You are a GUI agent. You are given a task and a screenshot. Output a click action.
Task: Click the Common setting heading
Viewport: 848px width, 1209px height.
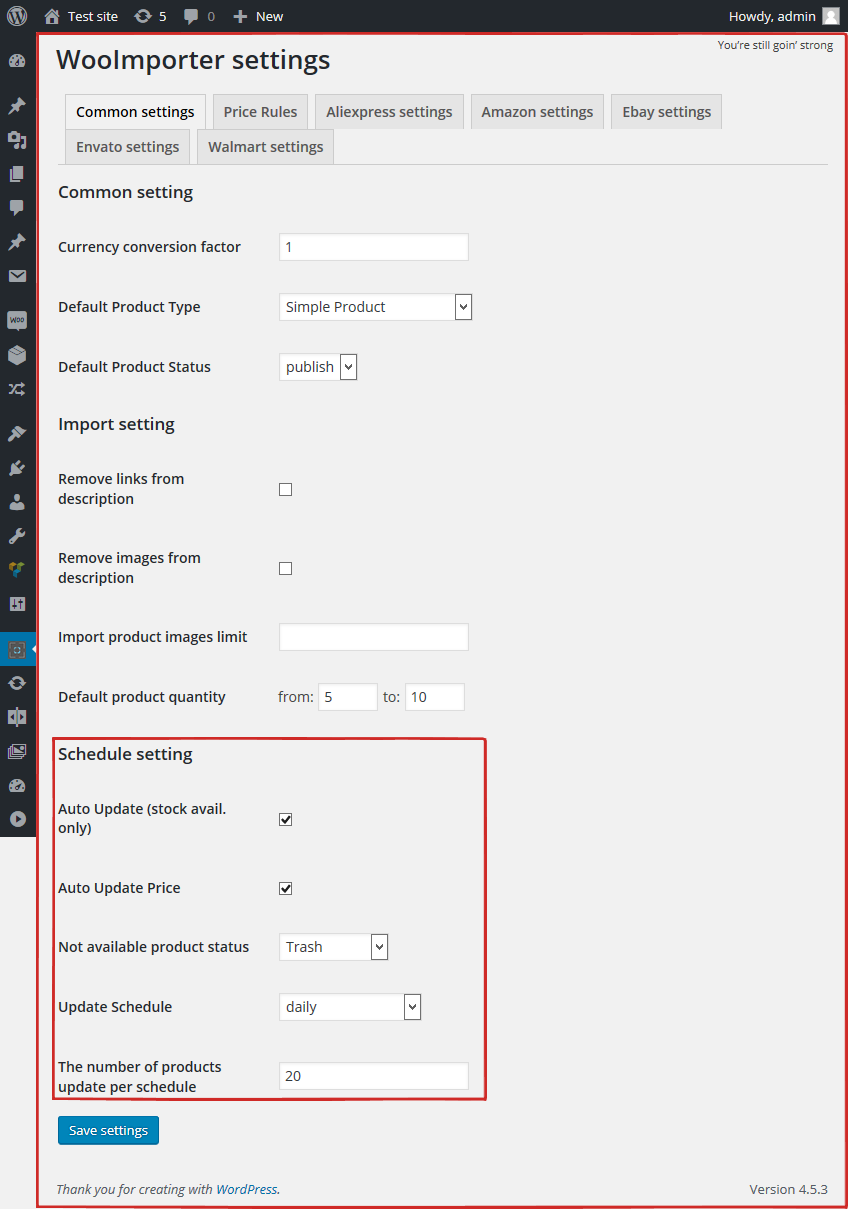125,192
